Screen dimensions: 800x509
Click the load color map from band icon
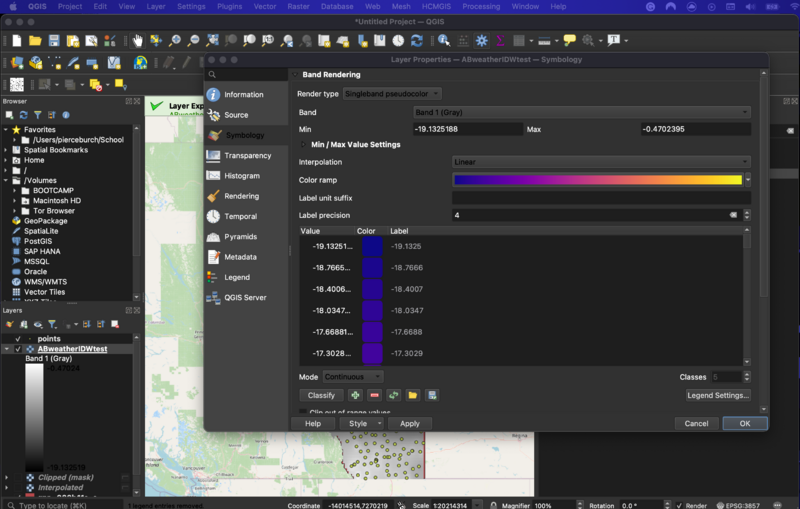[x=393, y=395]
